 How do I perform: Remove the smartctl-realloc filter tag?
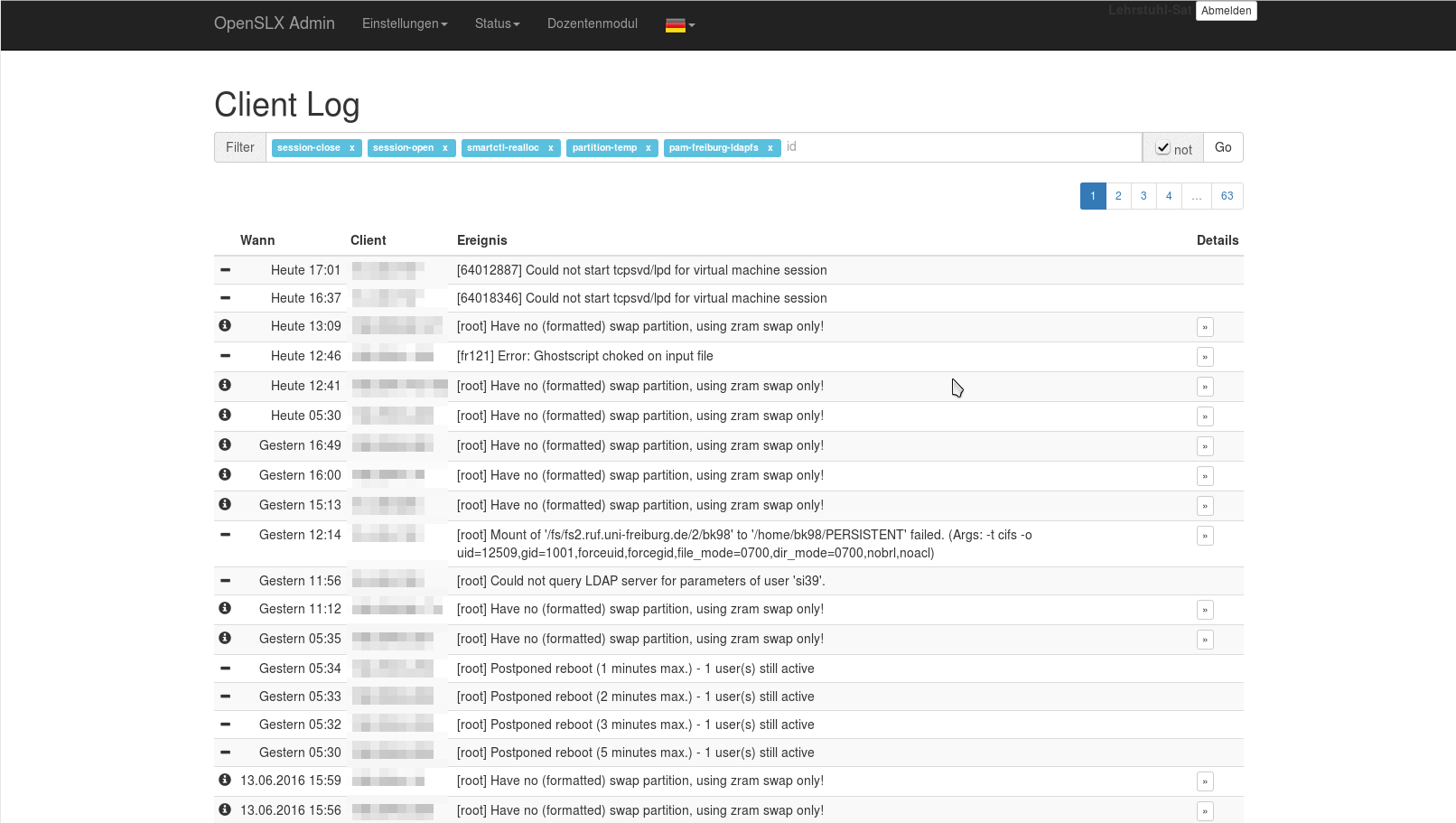550,148
